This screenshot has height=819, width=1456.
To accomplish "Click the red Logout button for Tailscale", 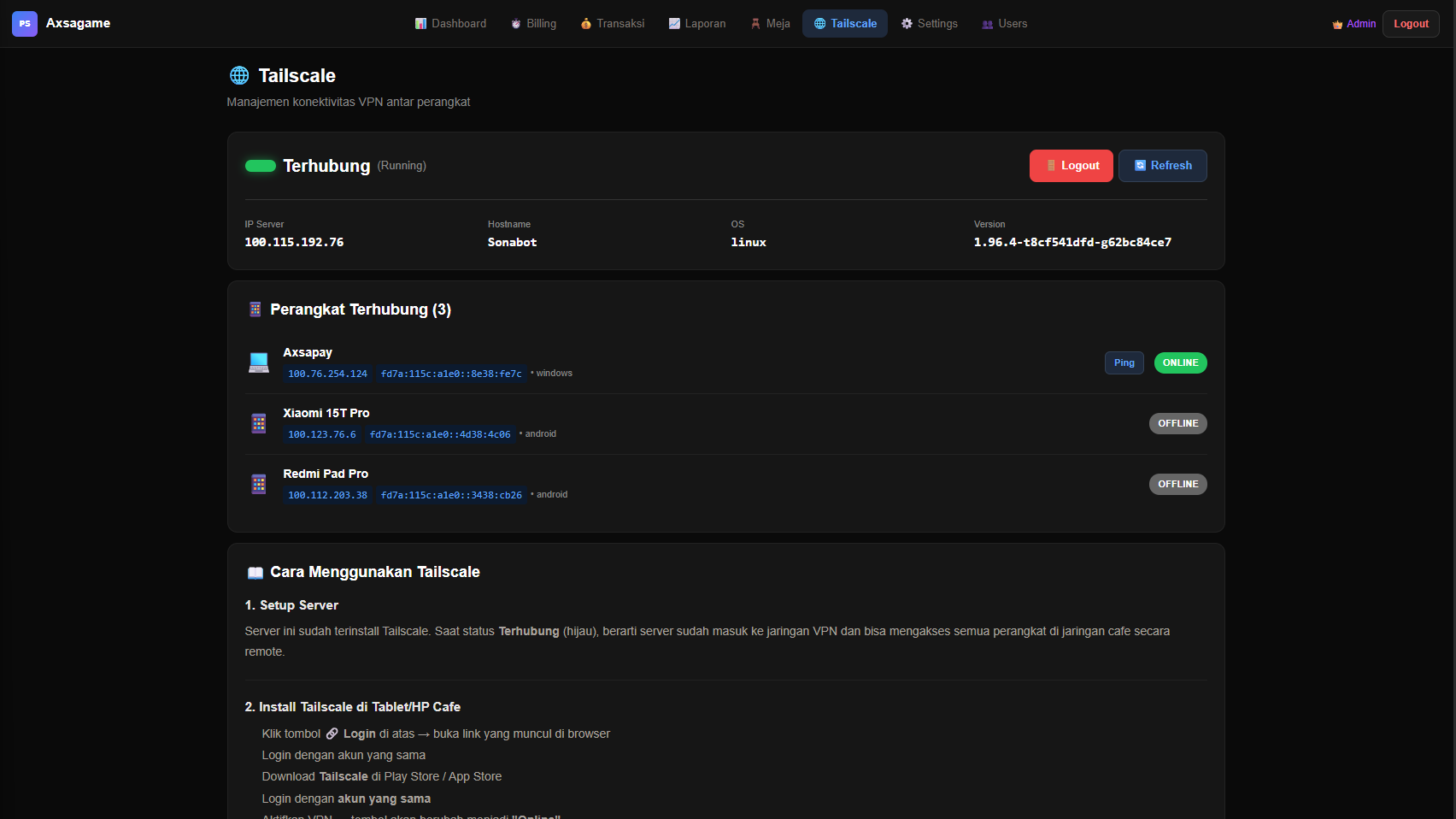I will click(1071, 166).
